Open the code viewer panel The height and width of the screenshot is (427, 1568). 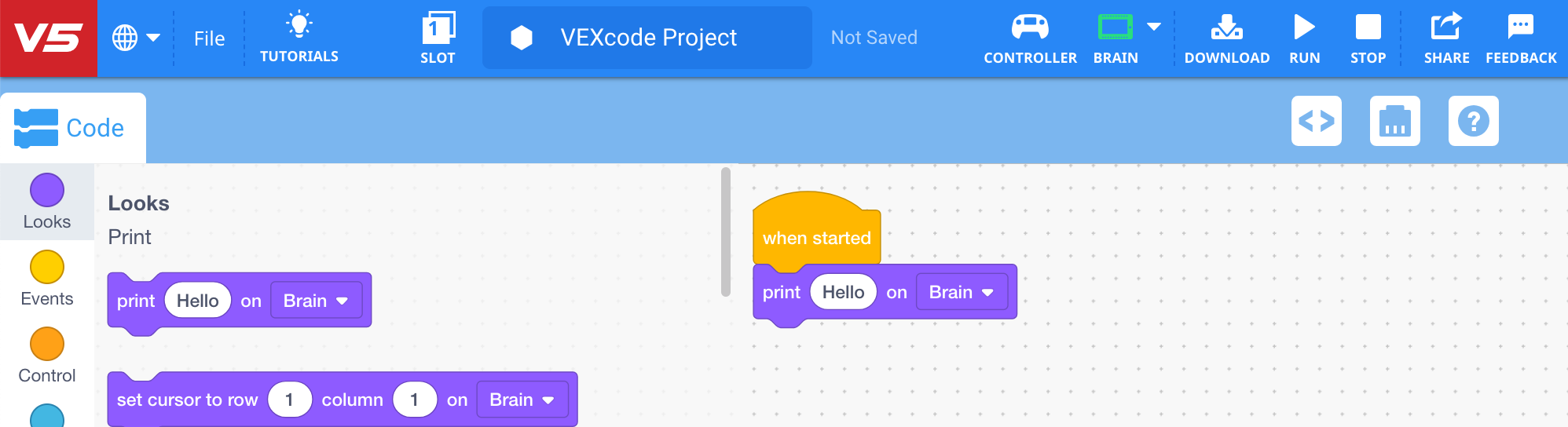[1317, 121]
